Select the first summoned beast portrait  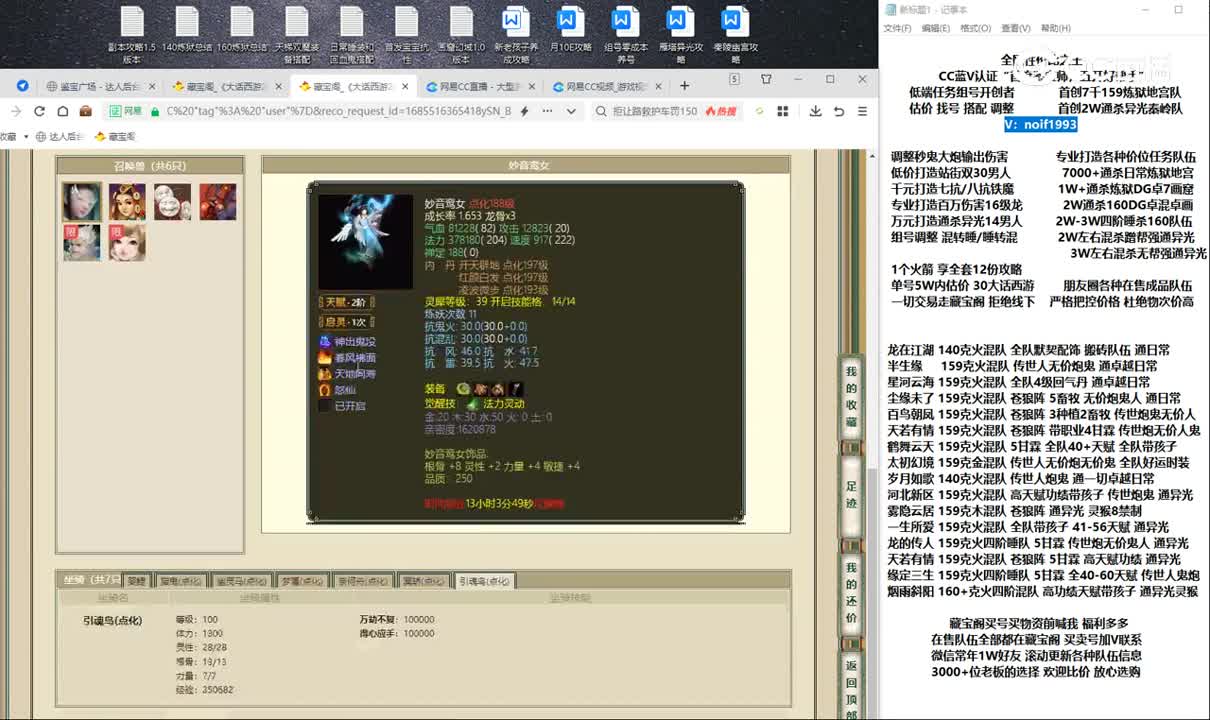point(82,202)
